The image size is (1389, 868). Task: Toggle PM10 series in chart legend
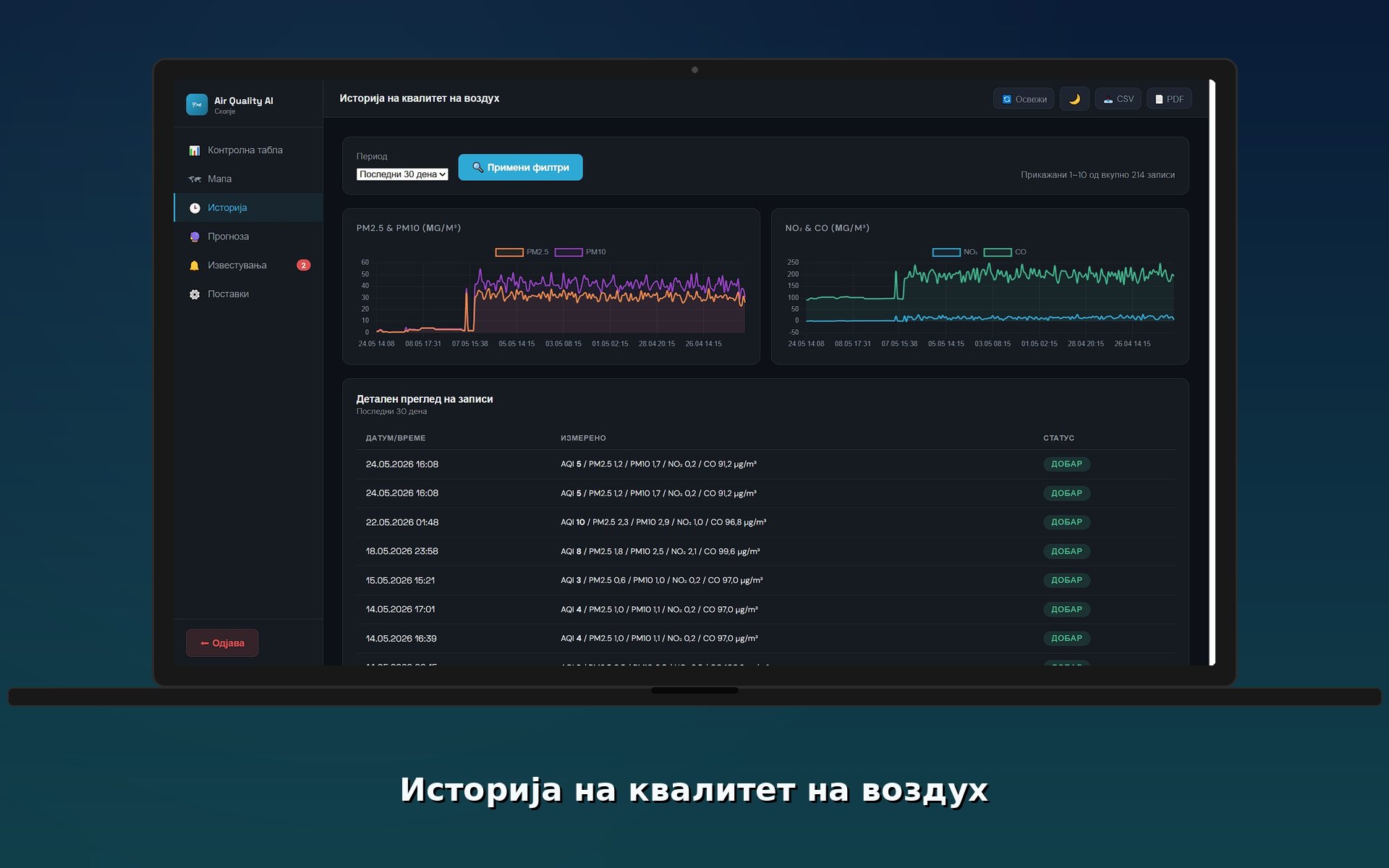tap(580, 252)
